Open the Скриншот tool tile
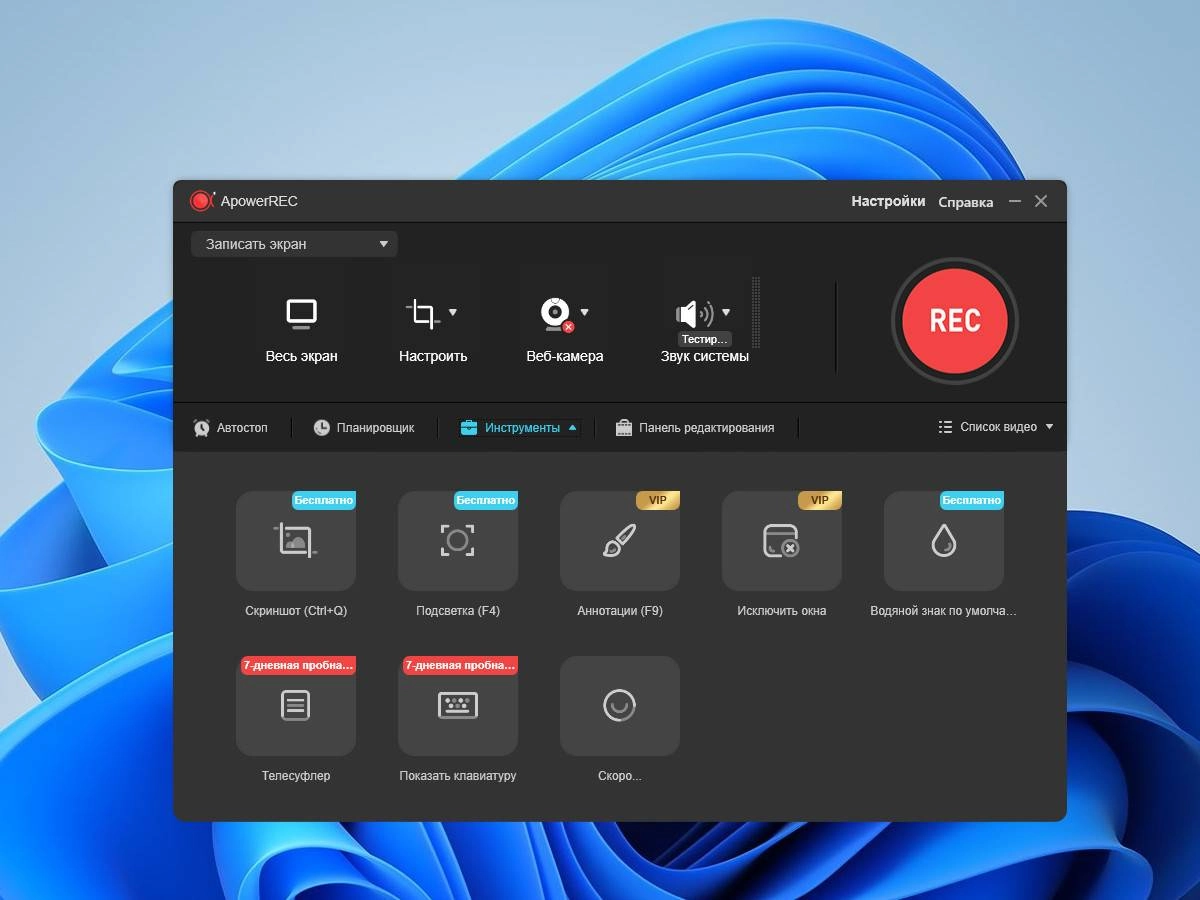This screenshot has height=900, width=1200. point(296,541)
